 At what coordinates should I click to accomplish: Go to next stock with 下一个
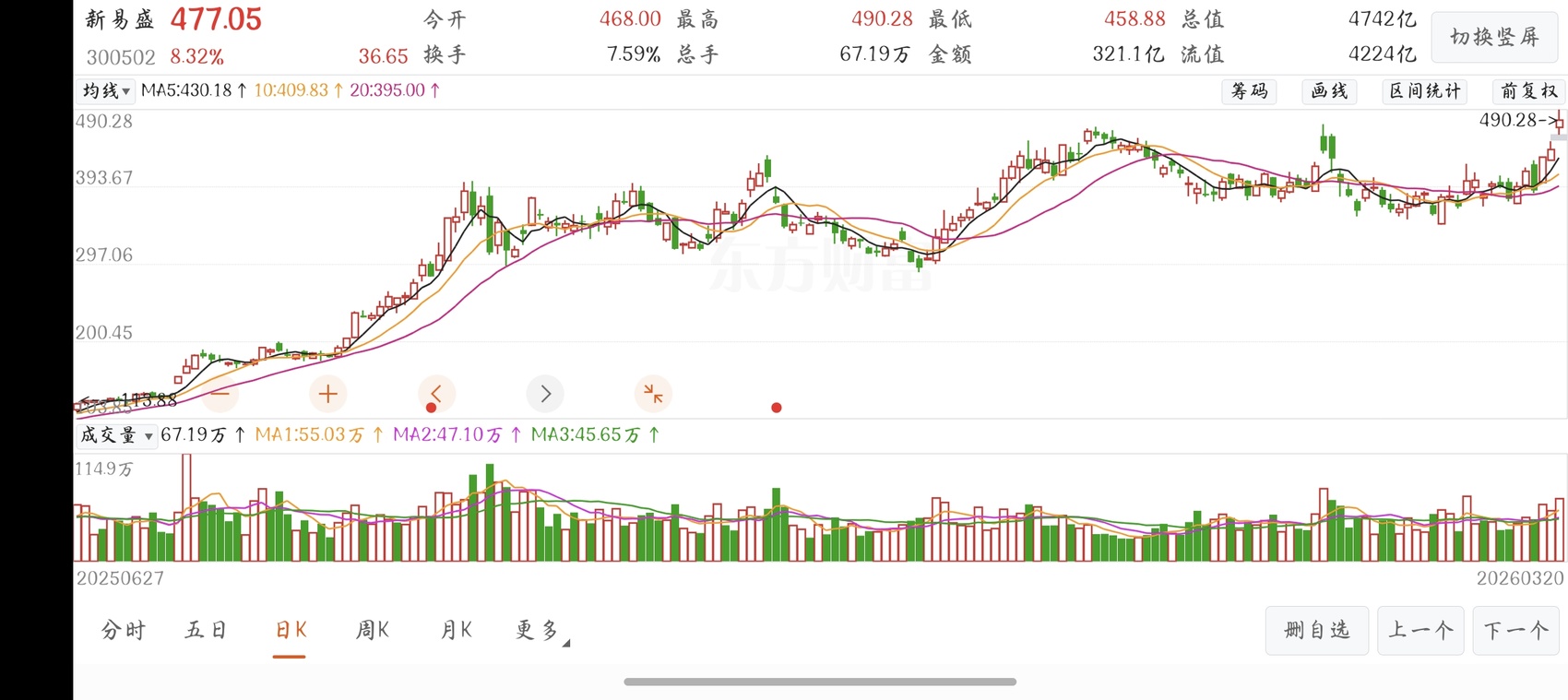[x=1515, y=631]
